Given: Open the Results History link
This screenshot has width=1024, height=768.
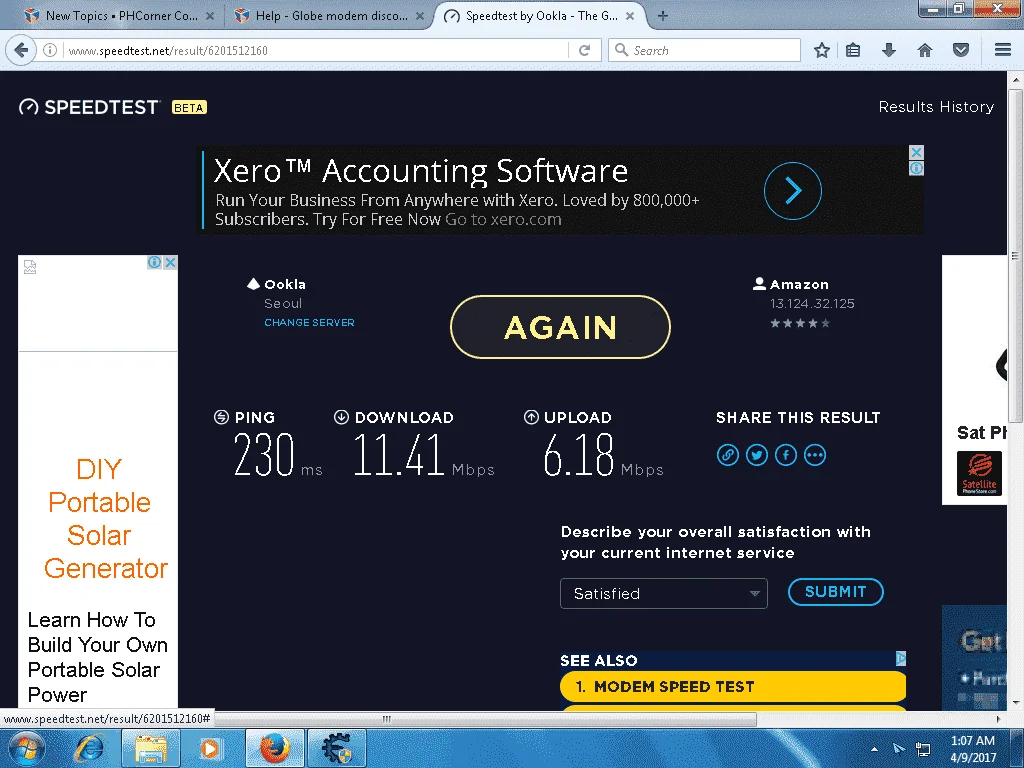Looking at the screenshot, I should (x=936, y=106).
